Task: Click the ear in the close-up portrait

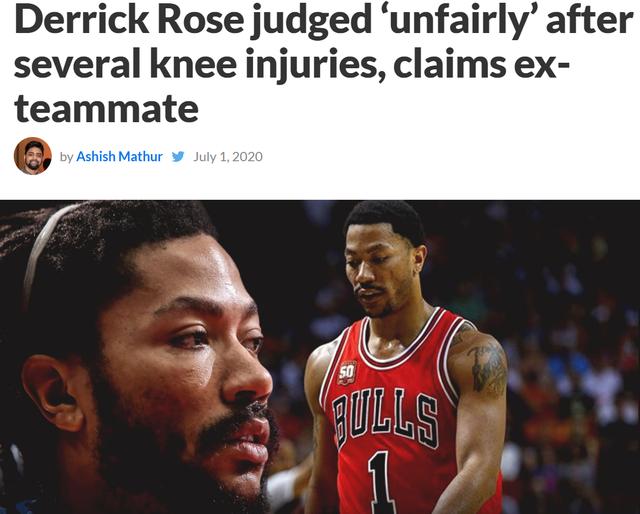Action: 51,392
